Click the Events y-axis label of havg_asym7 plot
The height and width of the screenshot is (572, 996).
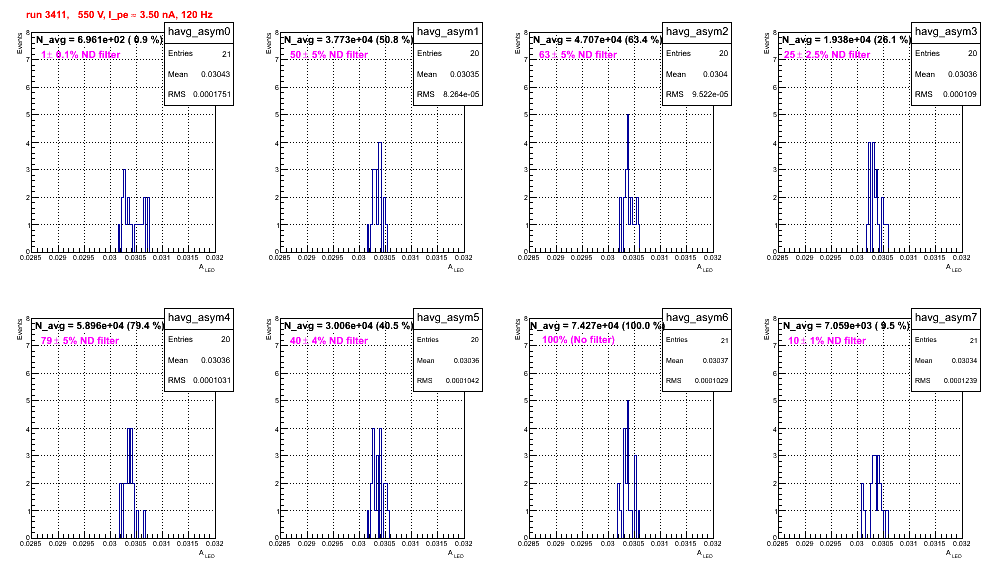766,329
